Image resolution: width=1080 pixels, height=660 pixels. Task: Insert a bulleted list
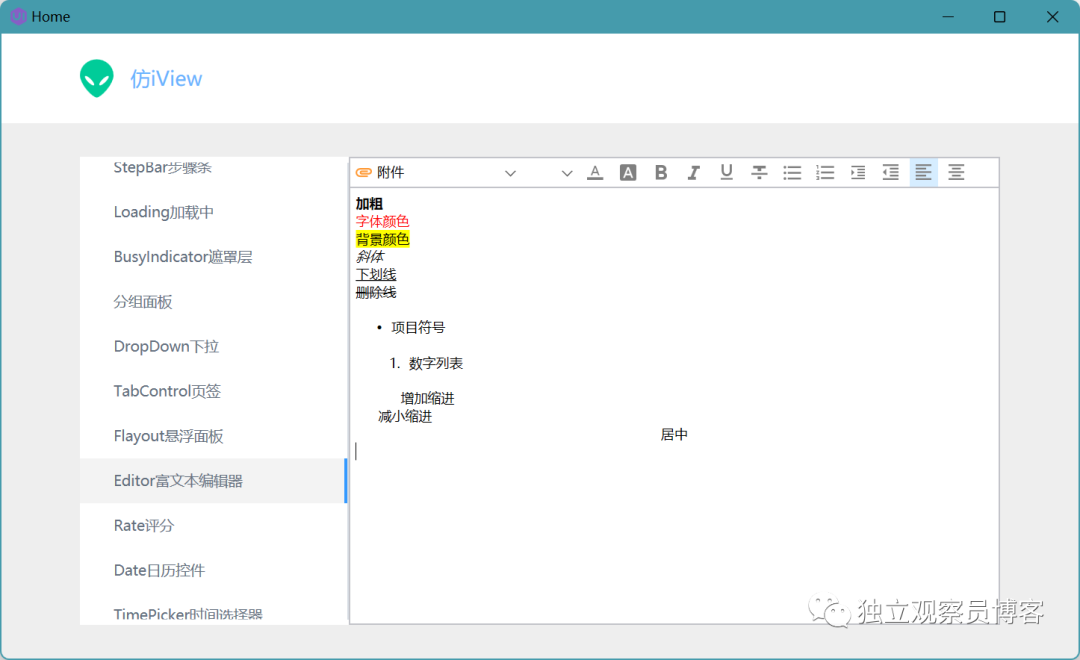click(792, 172)
